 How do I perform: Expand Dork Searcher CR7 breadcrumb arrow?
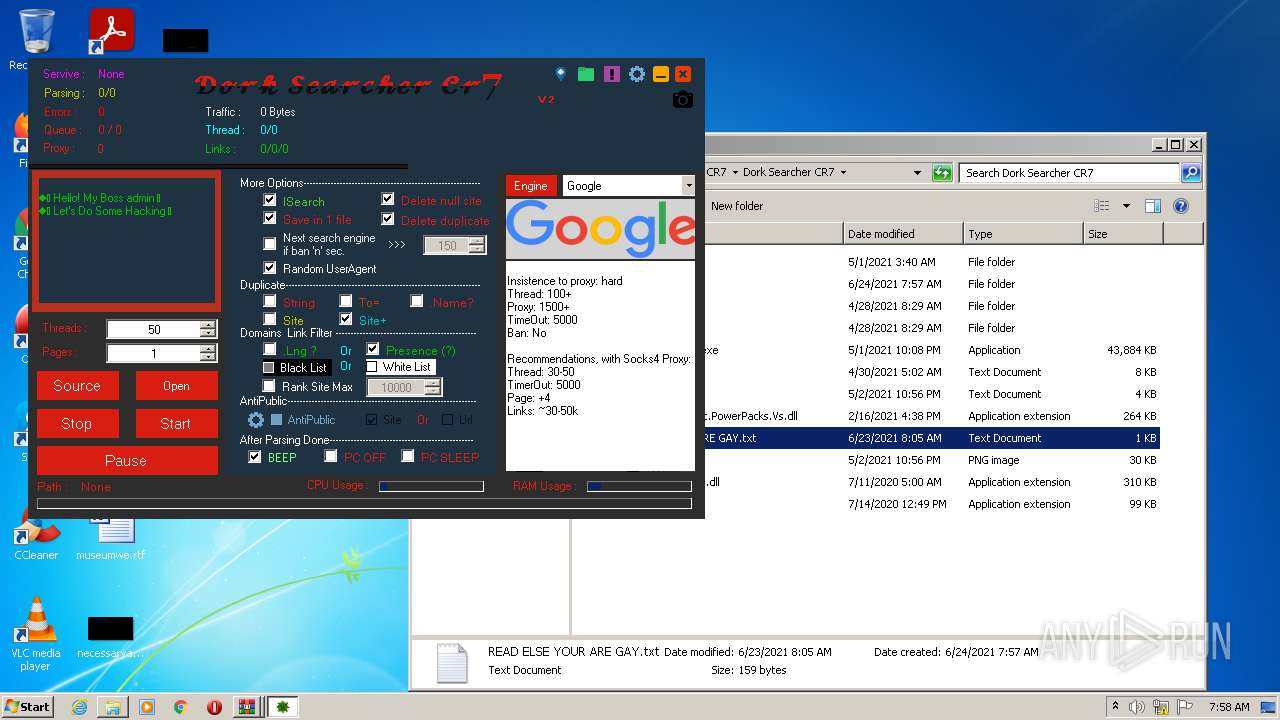[843, 173]
